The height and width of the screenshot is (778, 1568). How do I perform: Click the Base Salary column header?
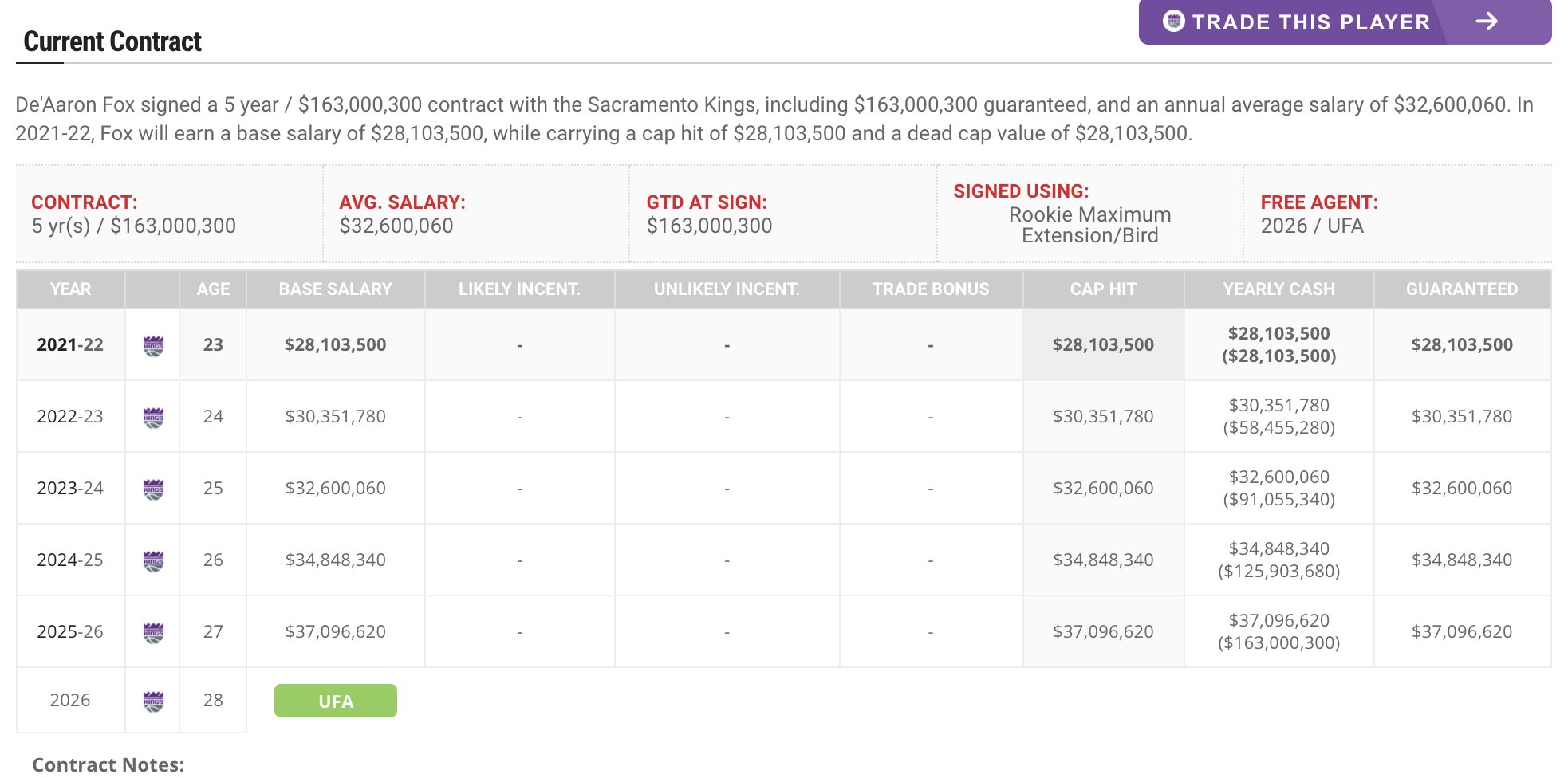pyautogui.click(x=335, y=289)
